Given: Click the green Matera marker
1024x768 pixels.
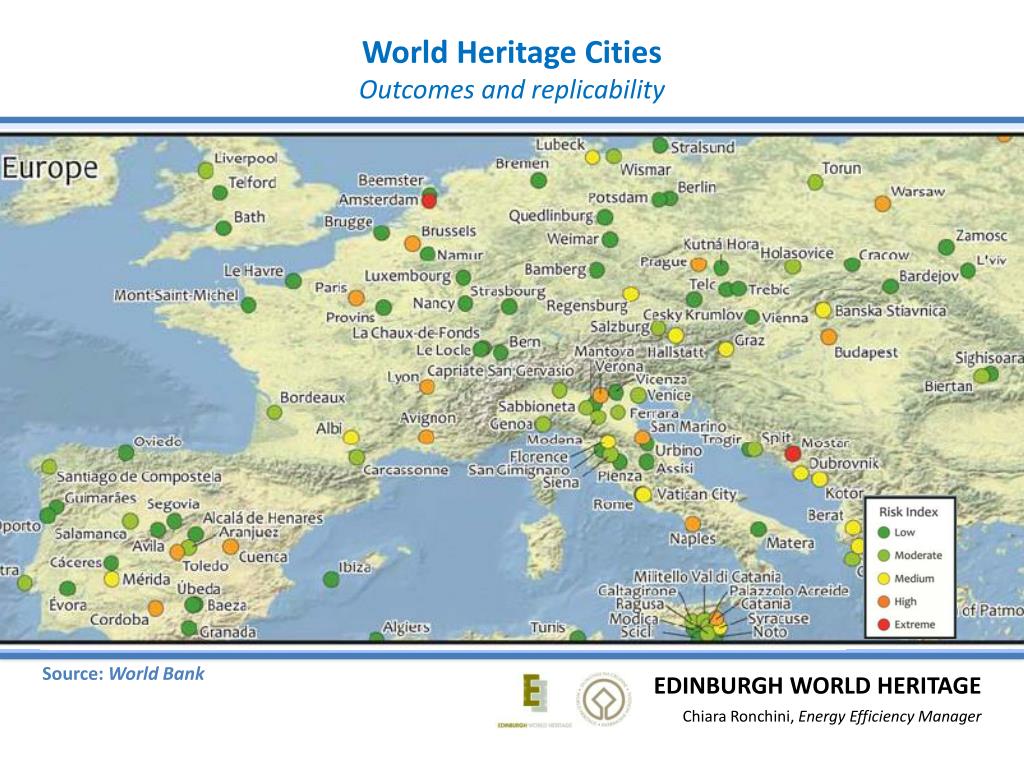Looking at the screenshot, I should (x=758, y=529).
